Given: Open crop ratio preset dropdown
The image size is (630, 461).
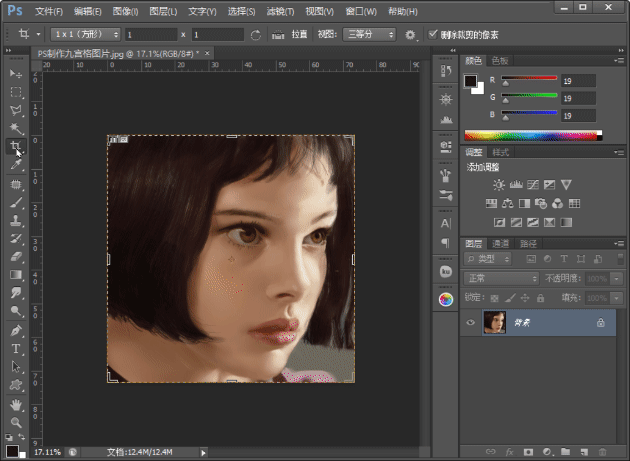Looking at the screenshot, I should (x=85, y=35).
